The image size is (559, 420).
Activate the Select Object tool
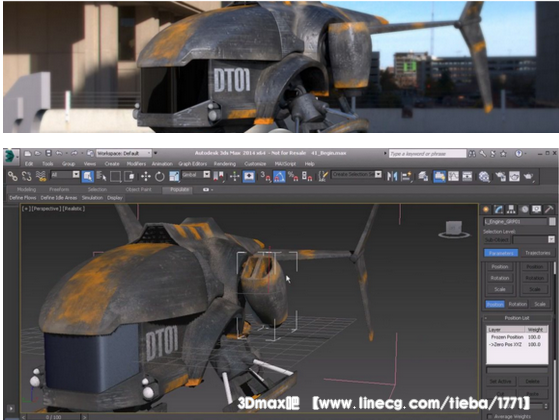click(88, 176)
